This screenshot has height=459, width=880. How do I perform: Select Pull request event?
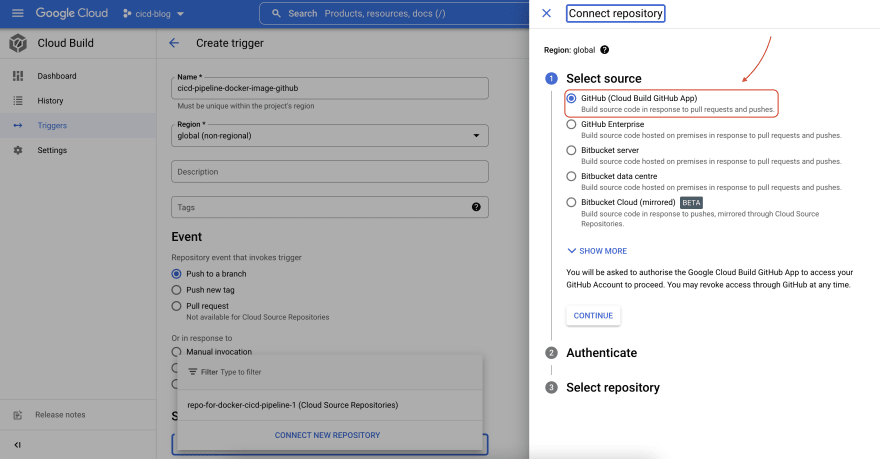(x=176, y=306)
